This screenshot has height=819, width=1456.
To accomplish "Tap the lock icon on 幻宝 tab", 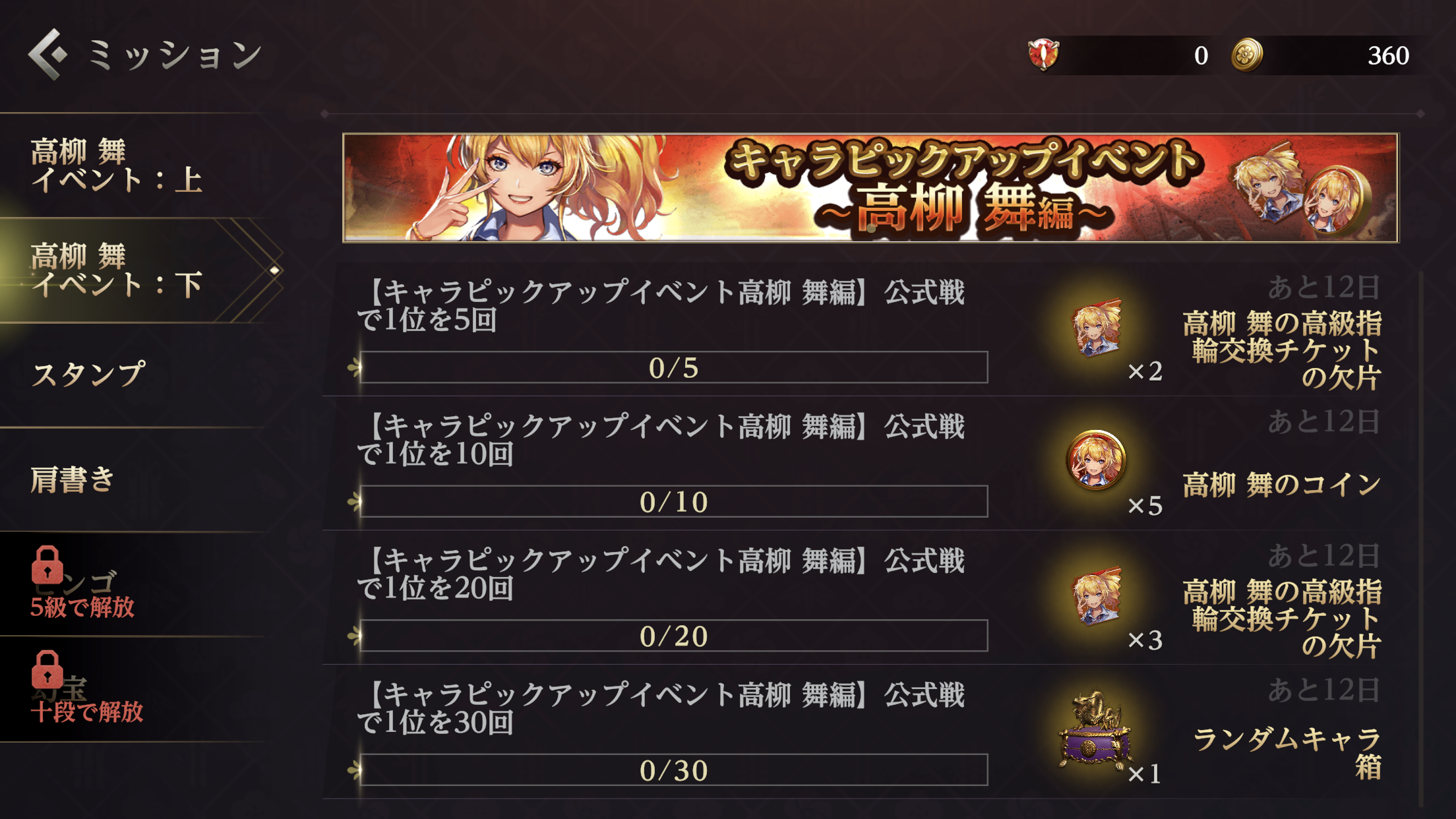I will click(47, 670).
